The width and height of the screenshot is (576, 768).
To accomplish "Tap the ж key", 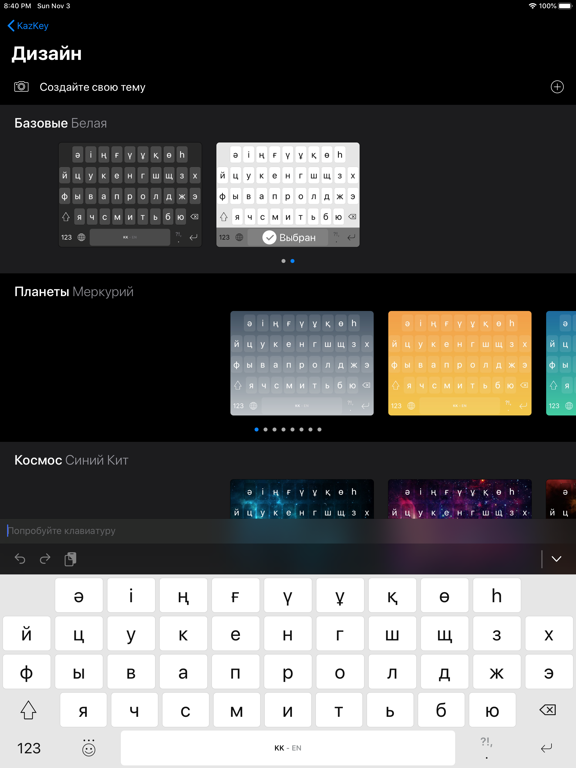I will (497, 672).
